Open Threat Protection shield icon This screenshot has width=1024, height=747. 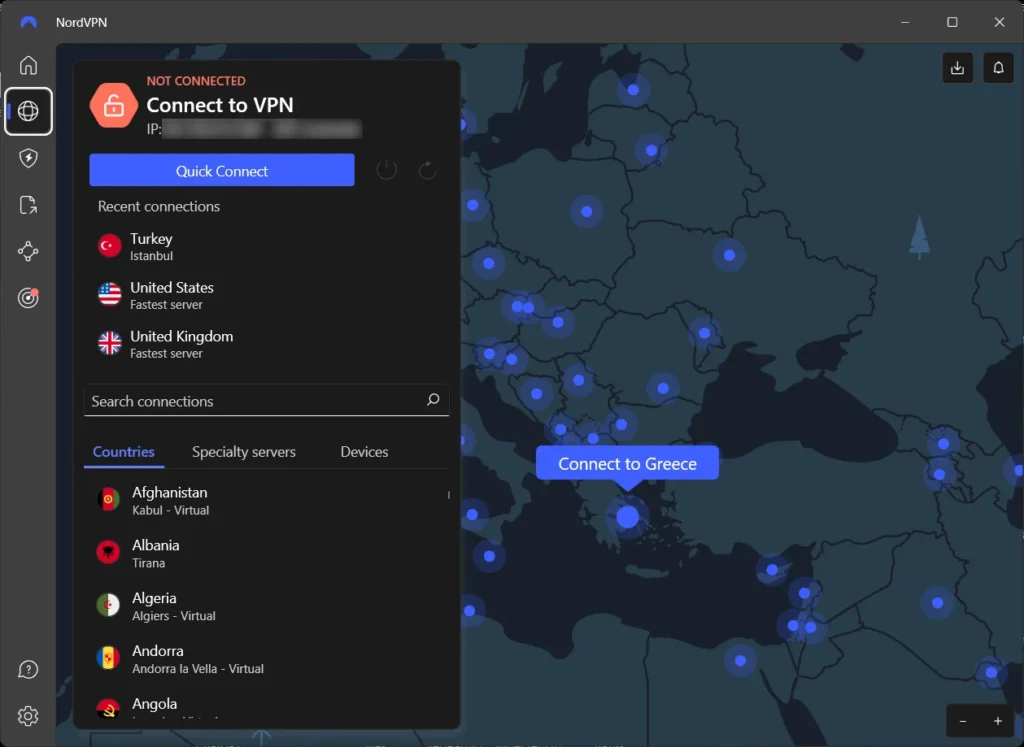[x=28, y=158]
